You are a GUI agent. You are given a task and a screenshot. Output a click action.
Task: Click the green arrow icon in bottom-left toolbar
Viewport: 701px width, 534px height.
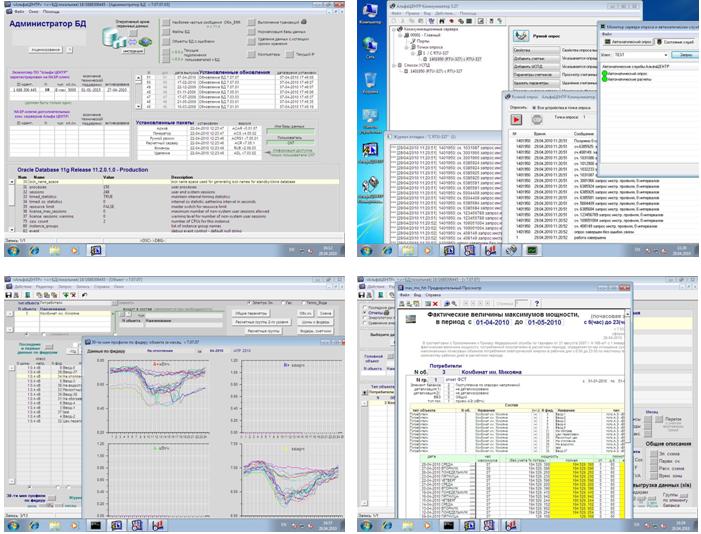tap(66, 295)
